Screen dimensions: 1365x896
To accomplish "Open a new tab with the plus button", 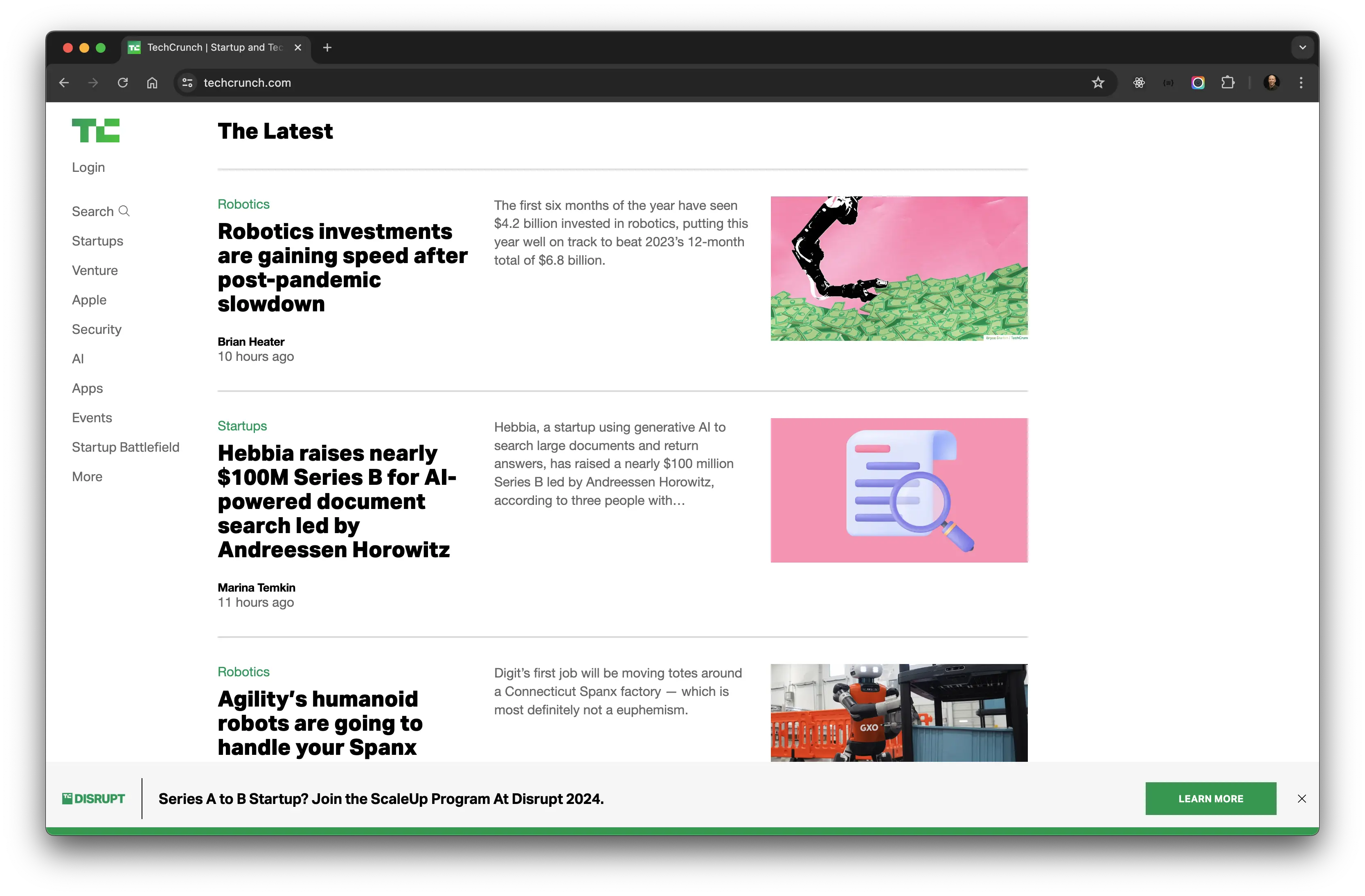I will [x=327, y=47].
